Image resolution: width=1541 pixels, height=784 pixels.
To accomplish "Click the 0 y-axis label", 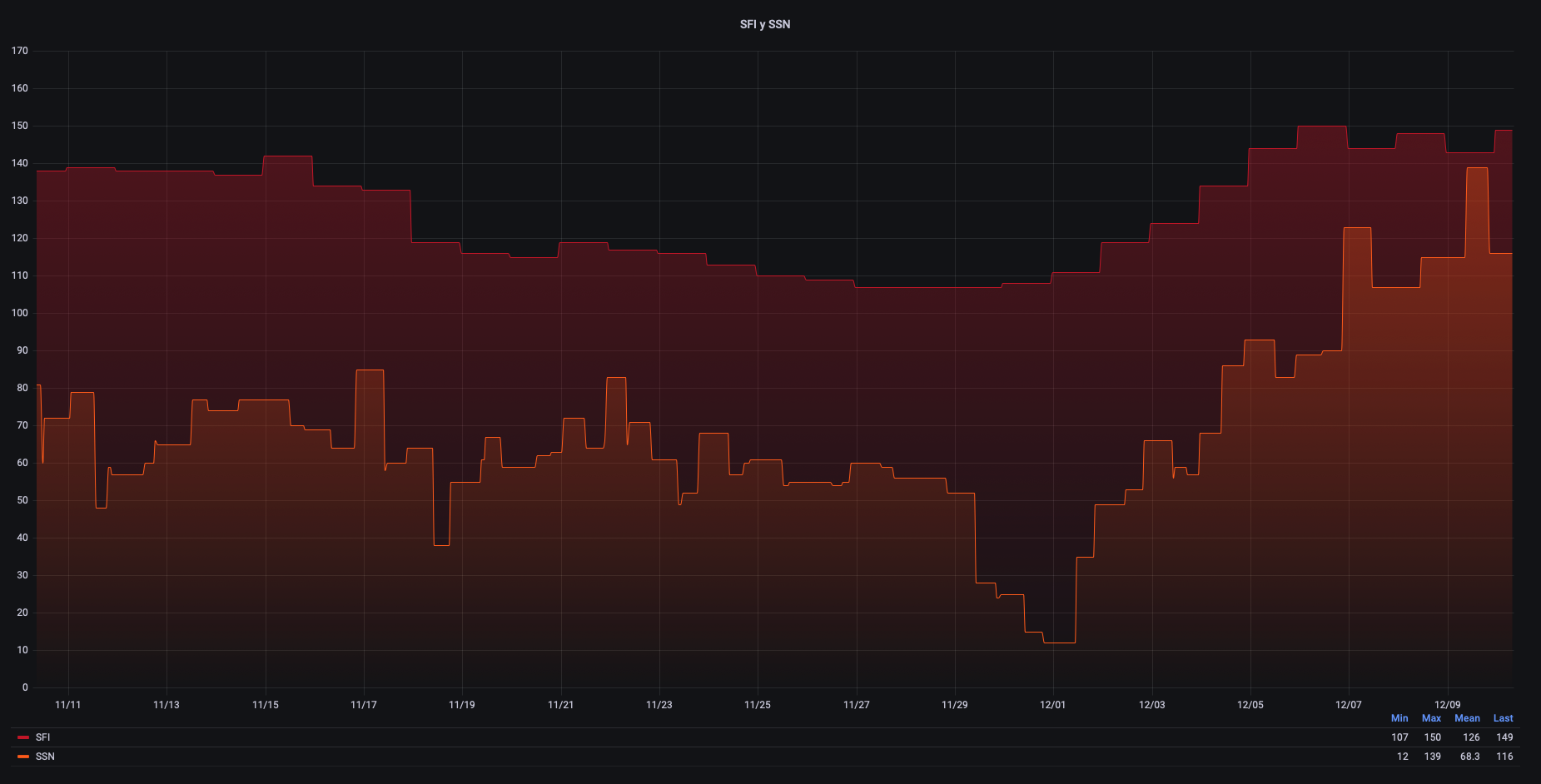I will click(x=26, y=687).
